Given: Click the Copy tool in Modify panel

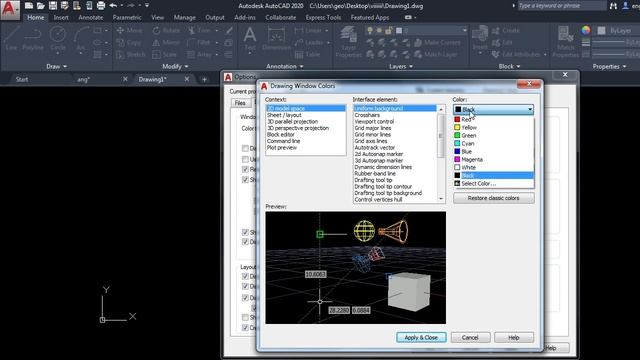Looking at the screenshot, I should pos(129,42).
